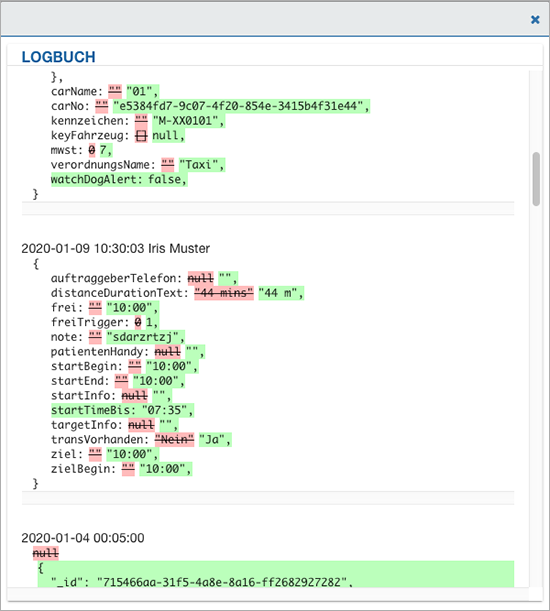
Task: Click the mwst added value 7
Action: tap(106, 150)
